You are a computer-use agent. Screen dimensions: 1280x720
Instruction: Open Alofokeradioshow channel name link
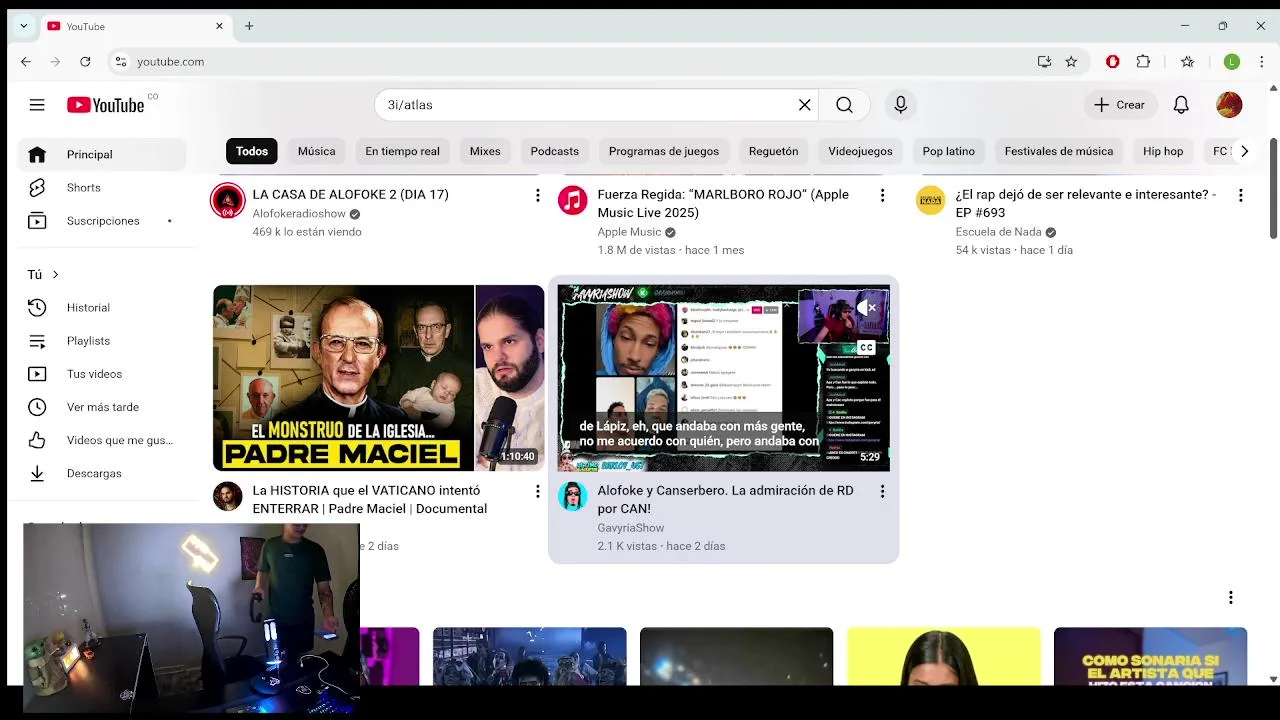299,214
